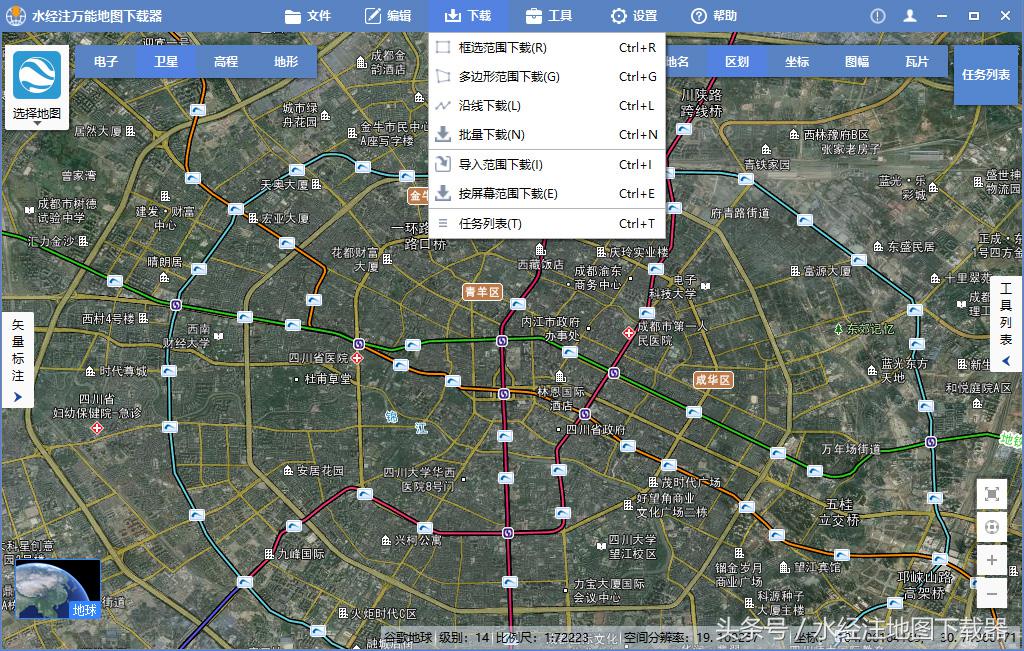
Task: Click the user account icon
Action: pyautogui.click(x=910, y=16)
